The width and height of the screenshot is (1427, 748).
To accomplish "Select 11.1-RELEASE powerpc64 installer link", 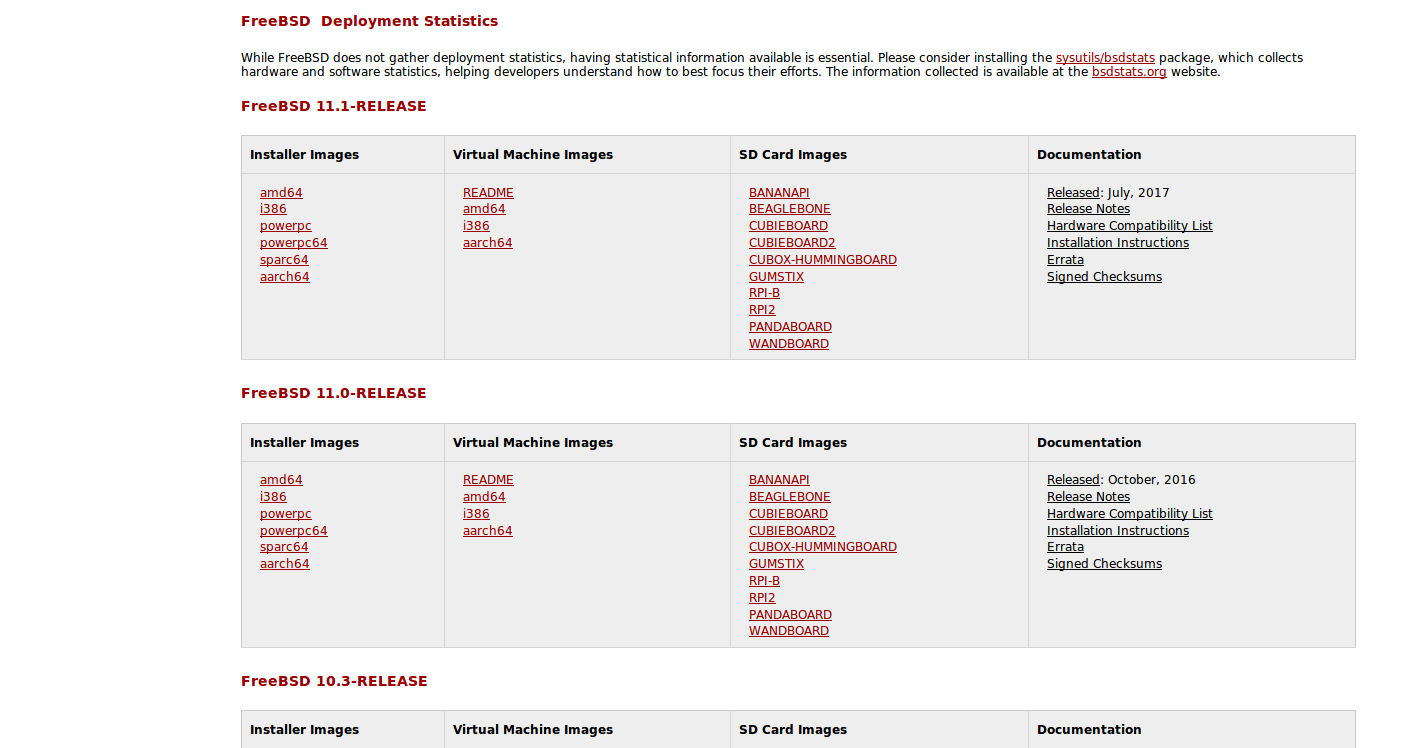I will click(x=294, y=243).
